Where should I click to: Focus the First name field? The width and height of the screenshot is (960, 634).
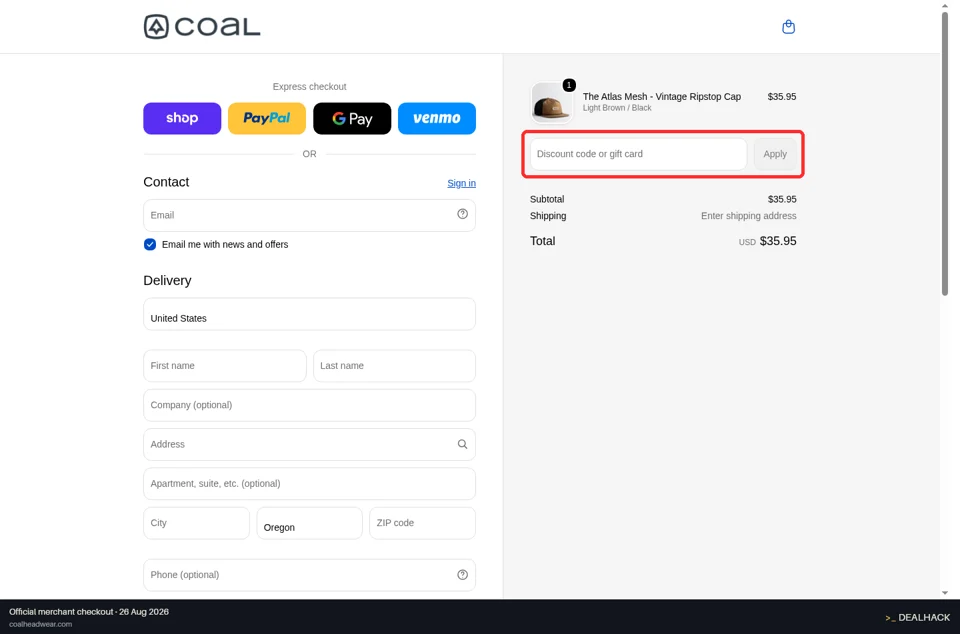pyautogui.click(x=225, y=366)
